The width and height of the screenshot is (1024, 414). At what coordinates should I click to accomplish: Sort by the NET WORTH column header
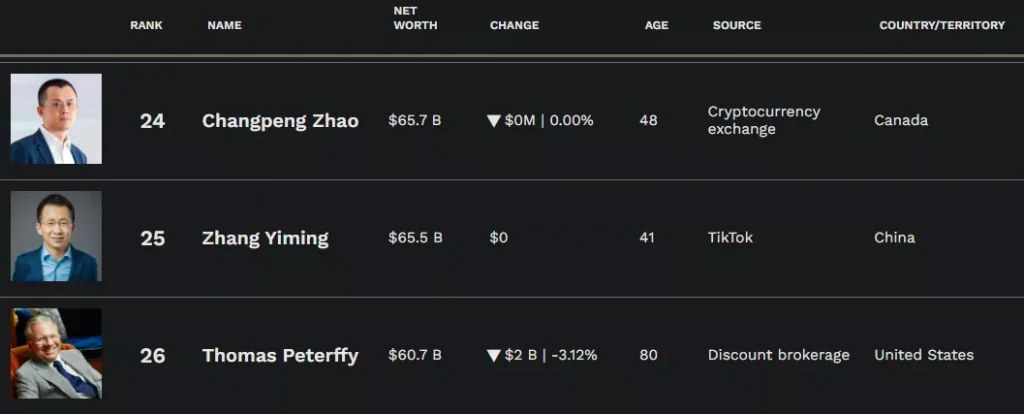(415, 18)
